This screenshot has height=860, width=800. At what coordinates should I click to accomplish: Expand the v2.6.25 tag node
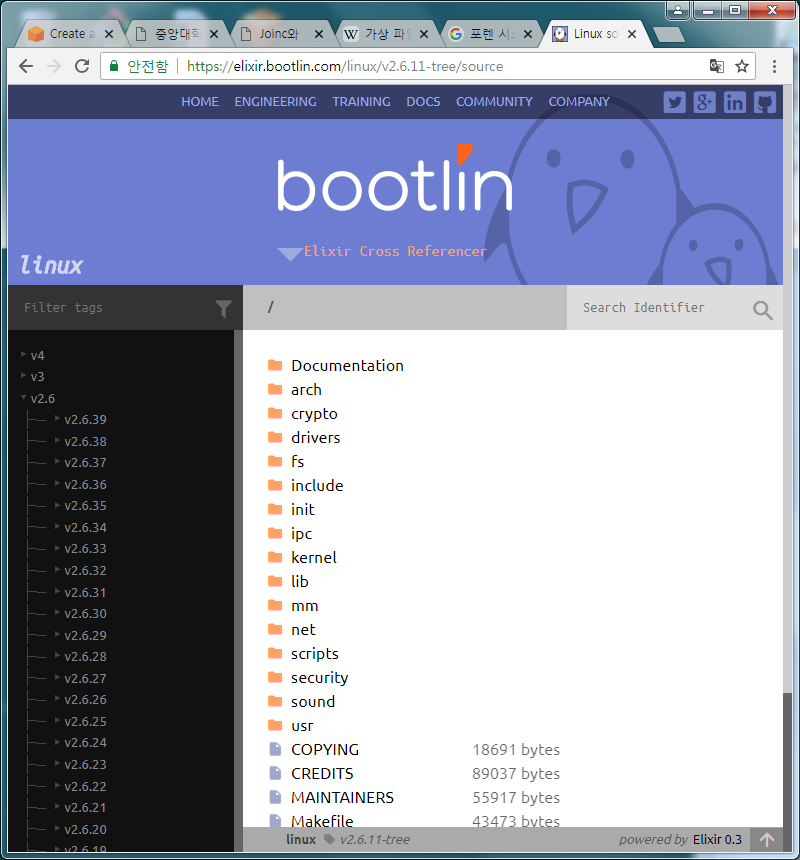click(57, 721)
